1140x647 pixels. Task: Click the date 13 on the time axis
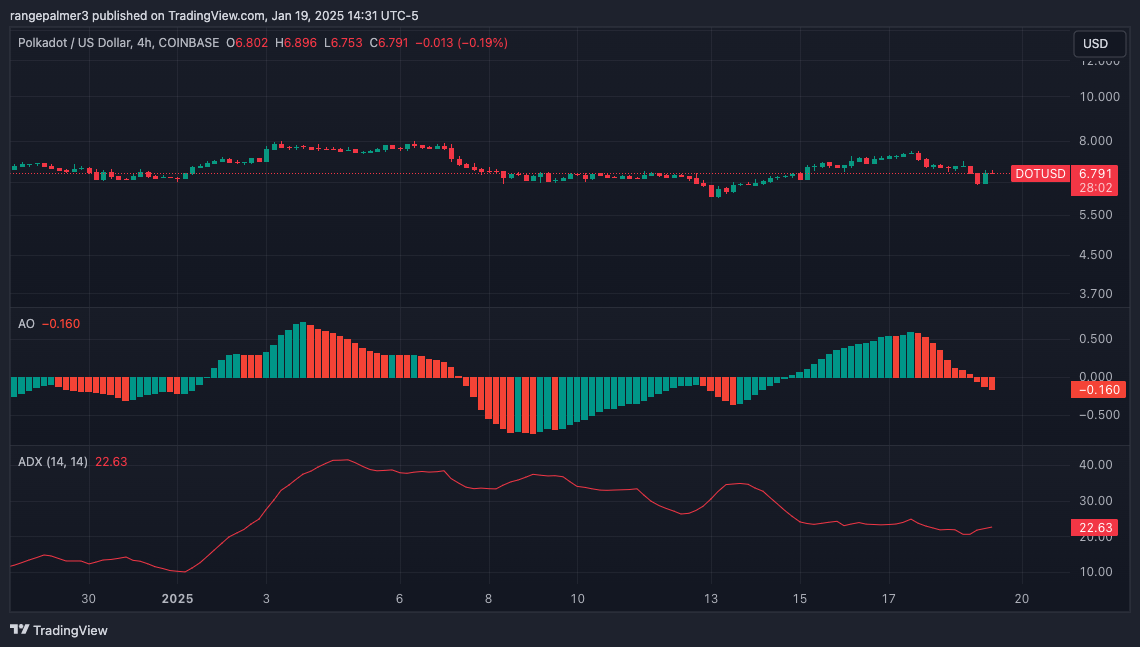pyautogui.click(x=710, y=599)
